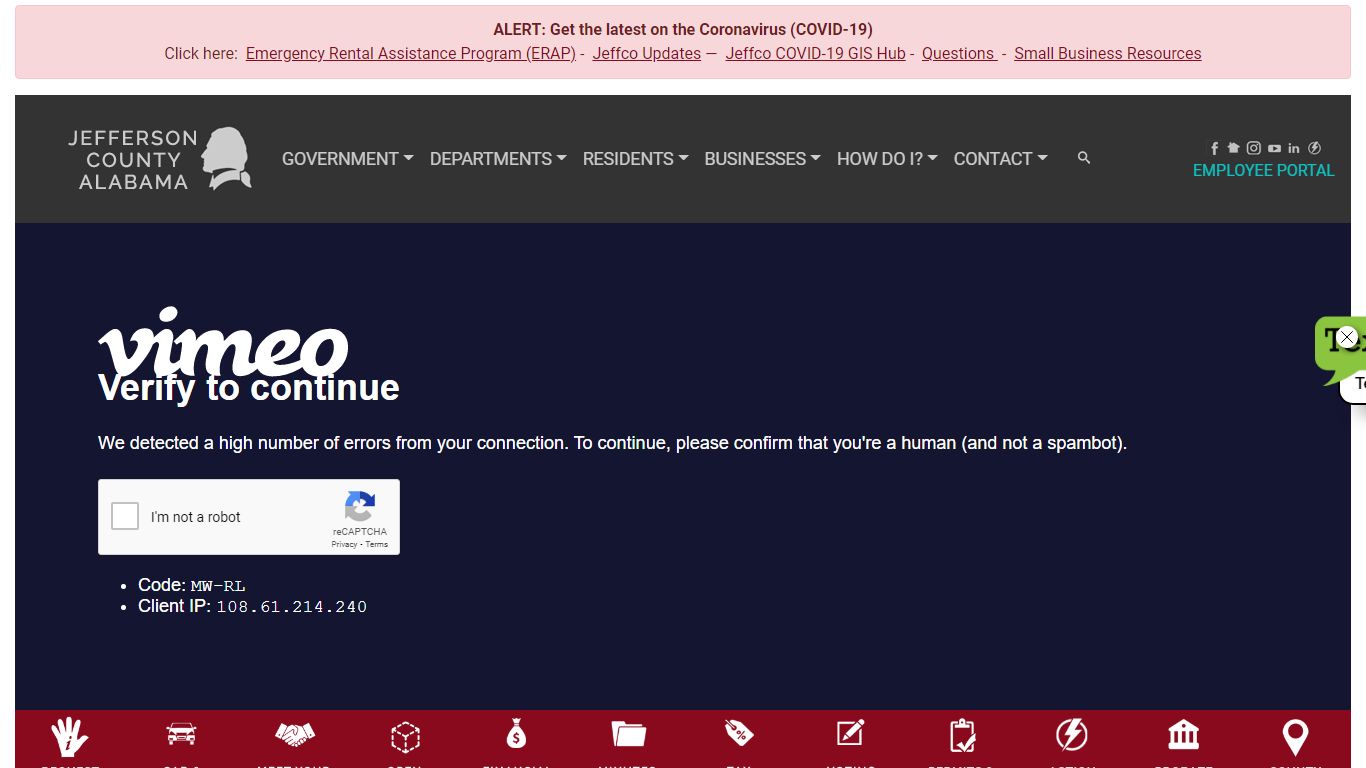The image size is (1366, 768).
Task: Click the map pin County icon
Action: pos(1295,737)
